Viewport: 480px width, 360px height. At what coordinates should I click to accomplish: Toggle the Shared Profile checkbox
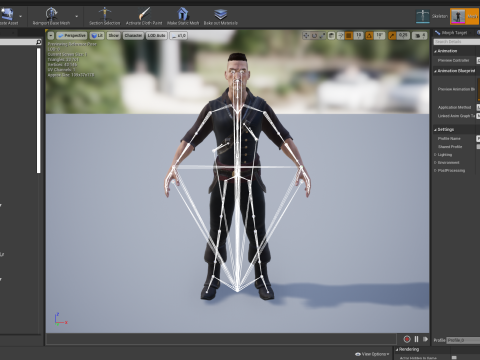pos(478,147)
